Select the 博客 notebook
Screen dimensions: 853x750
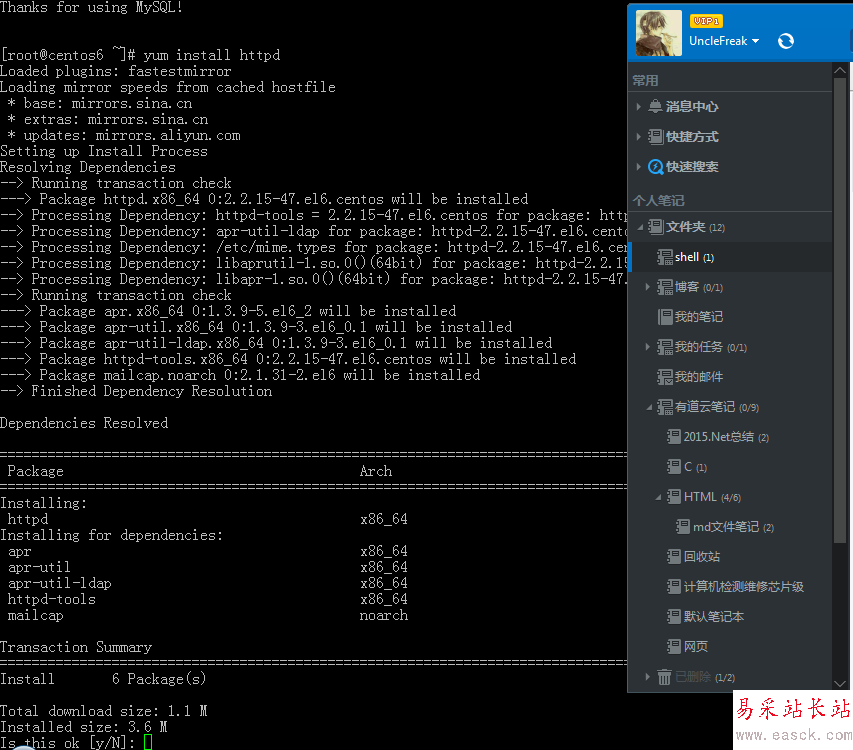699,287
